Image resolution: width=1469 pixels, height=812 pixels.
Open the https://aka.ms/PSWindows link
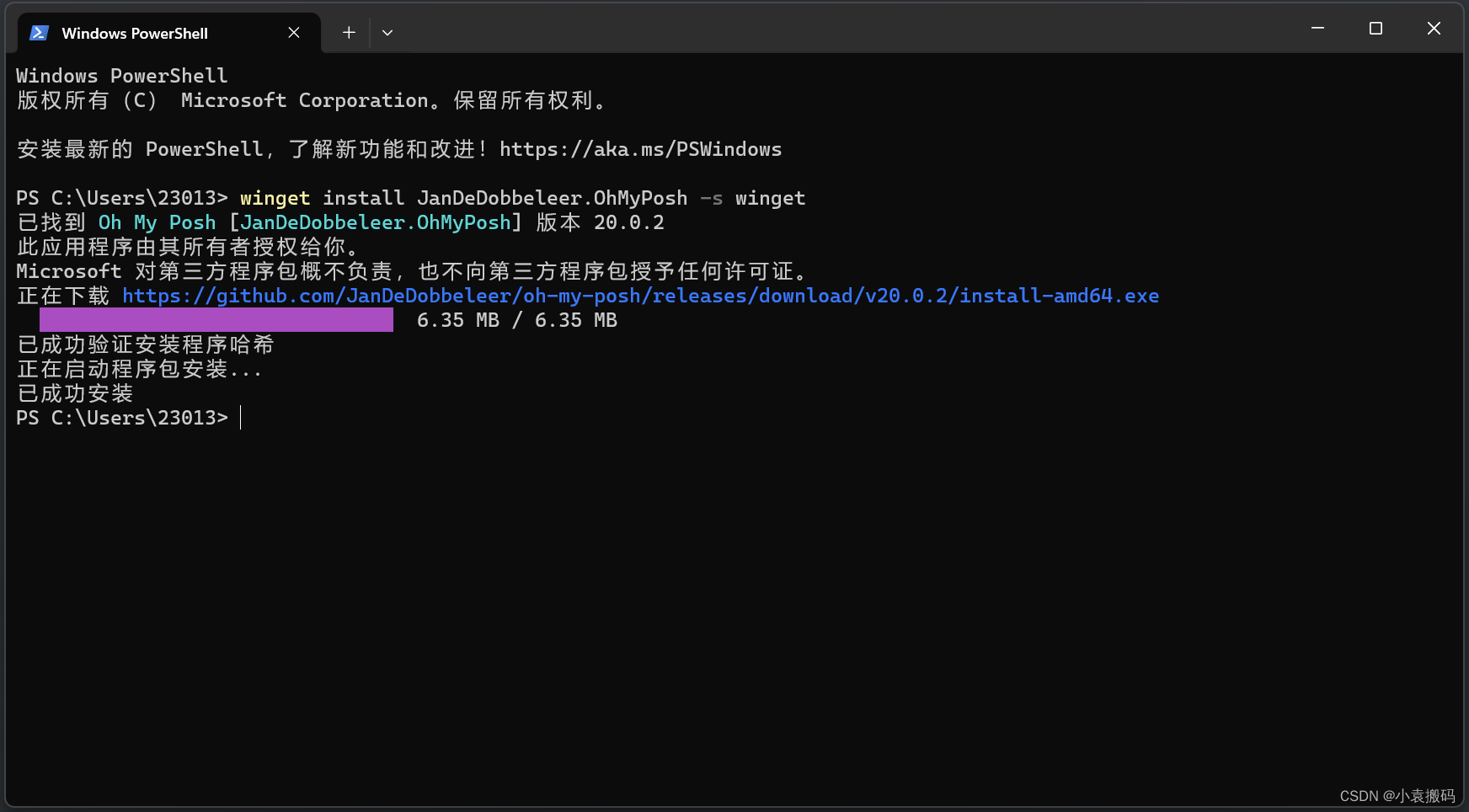pyautogui.click(x=640, y=149)
